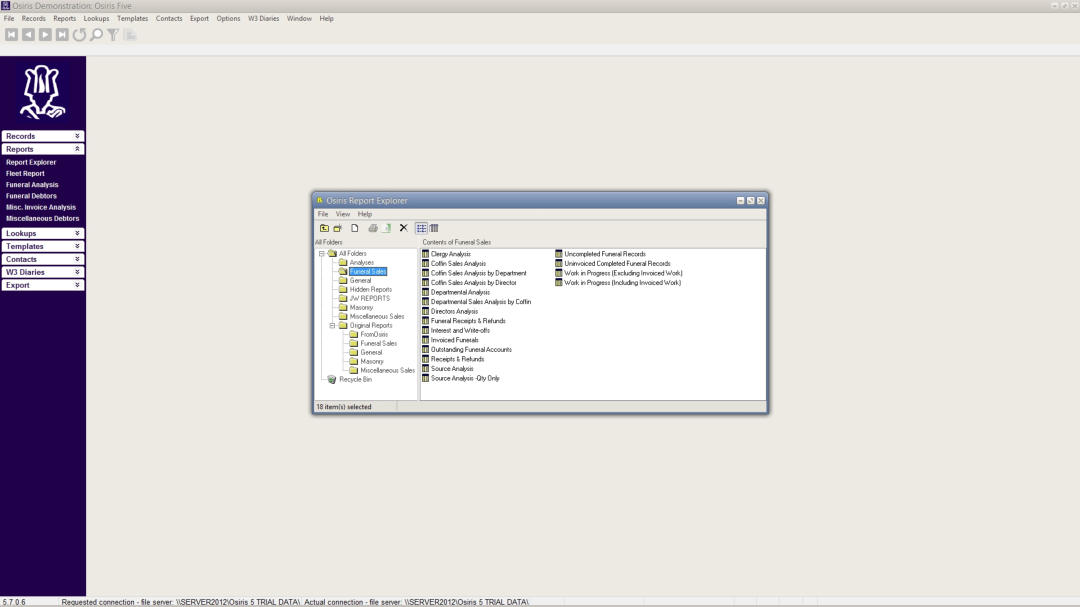Click the next record arrow icon
1080x607 pixels.
[x=45, y=35]
